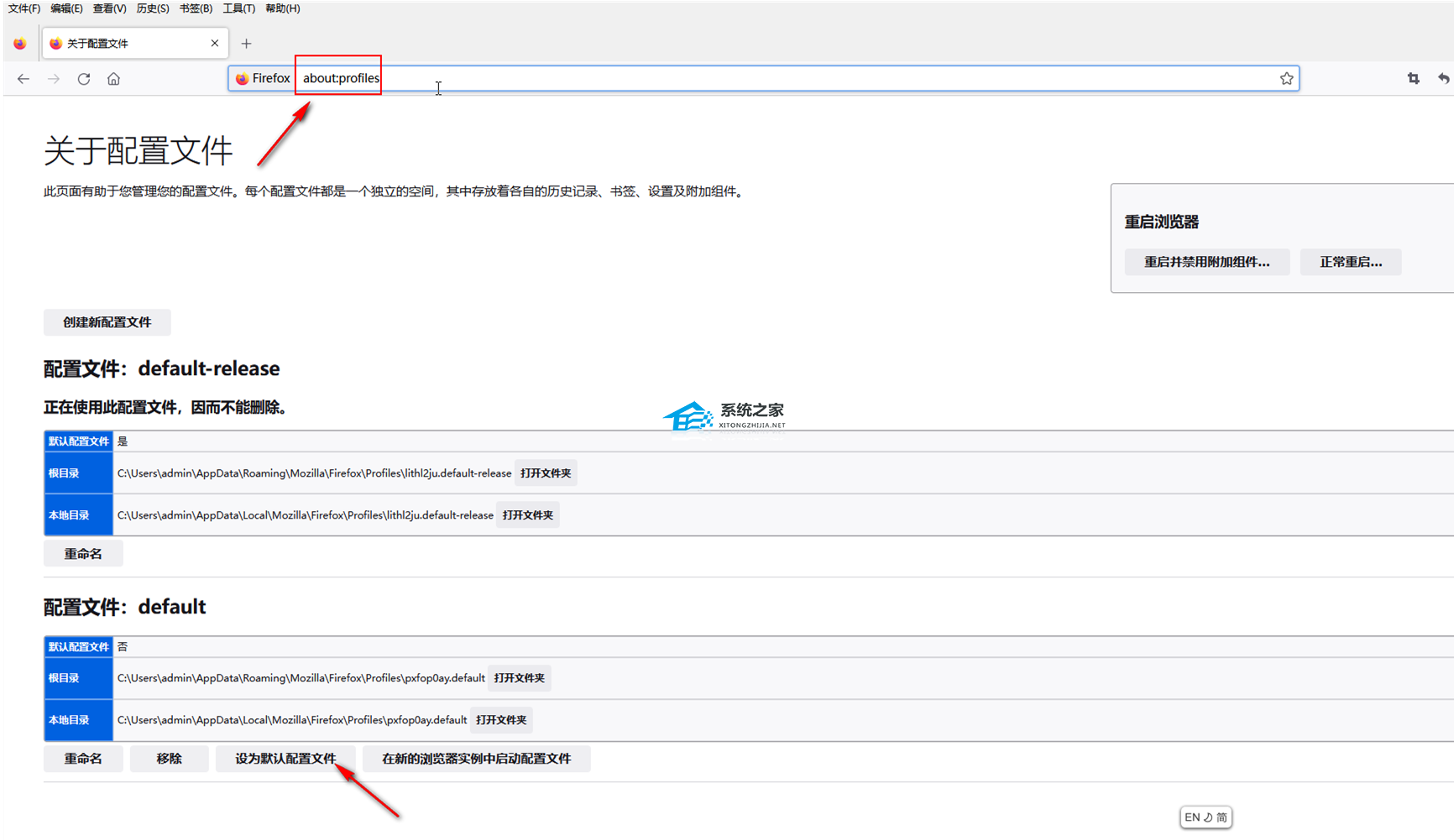Screen dimensions: 1454x840
Task: Click the pinned Firefox tab icon
Action: 20,44
